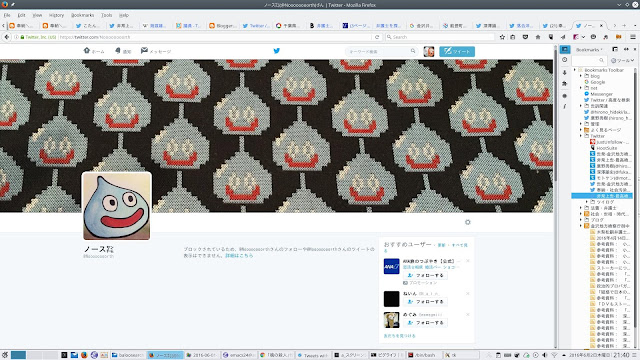Click the Firefox back arrow button
Screen dimensions: 640x360
[x=7, y=37]
